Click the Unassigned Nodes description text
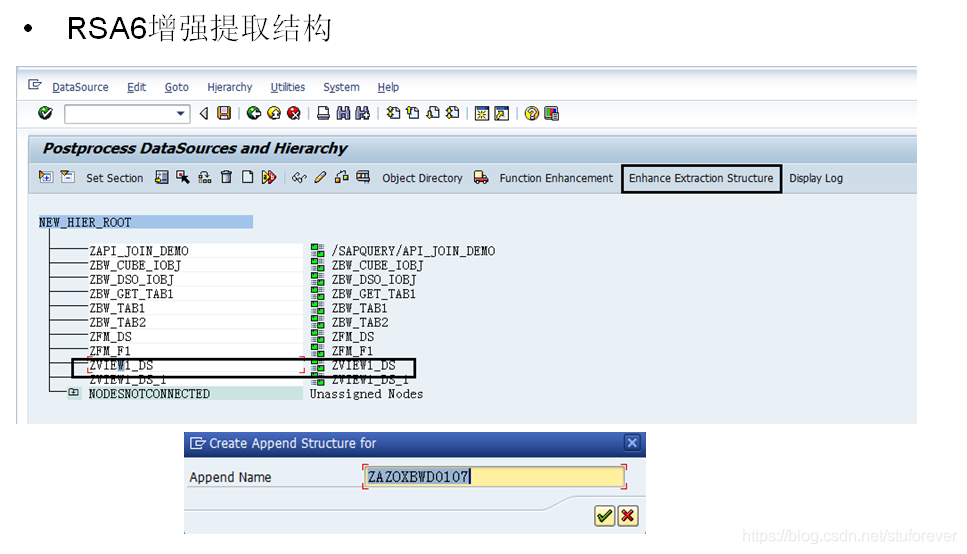The width and height of the screenshot is (967, 554). (x=366, y=394)
